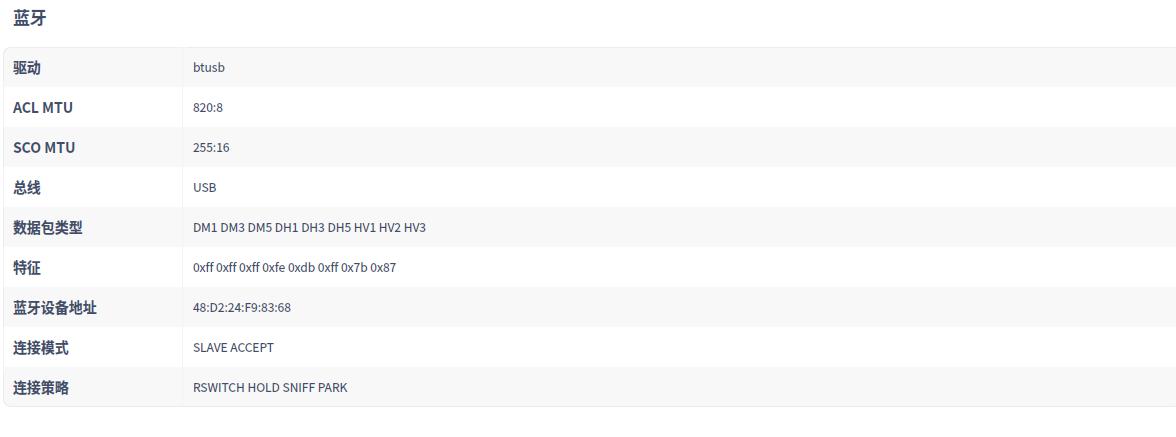Select the 820:8 value
The height and width of the screenshot is (437, 1176).
tap(208, 108)
